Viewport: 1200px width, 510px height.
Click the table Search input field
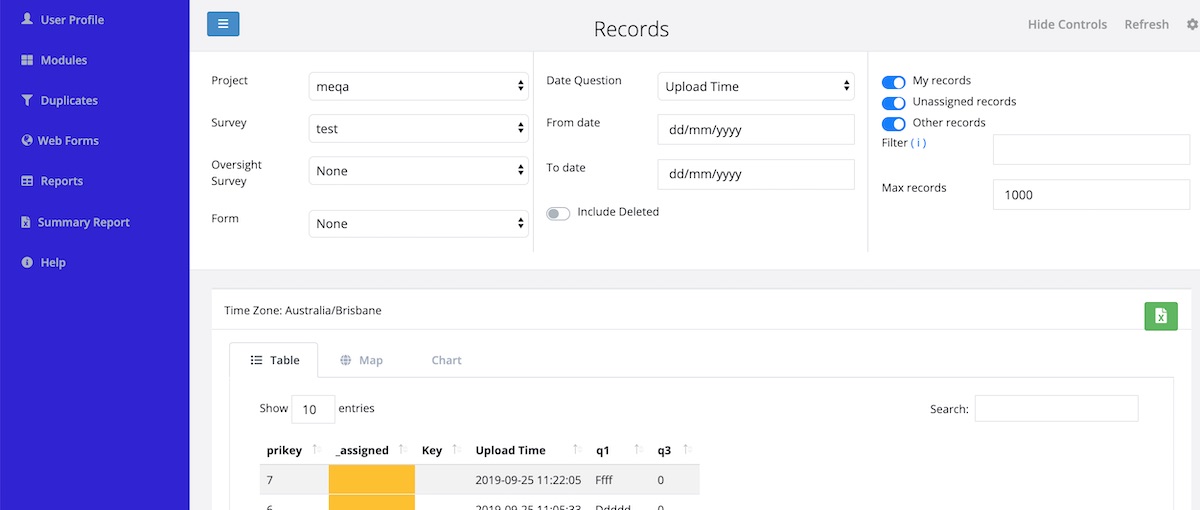[1056, 408]
